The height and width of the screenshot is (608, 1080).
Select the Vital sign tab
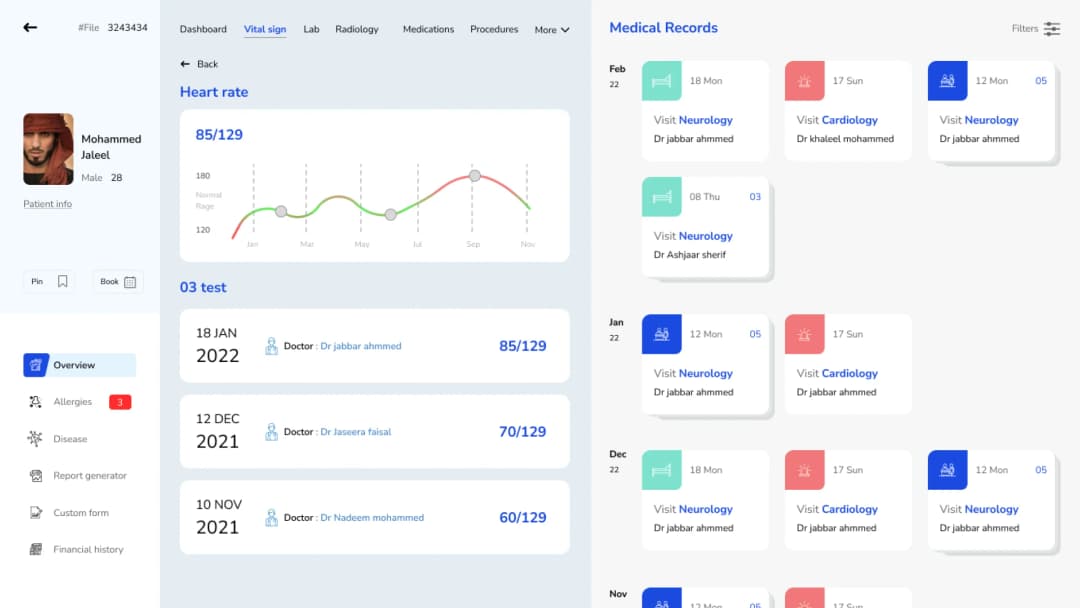(x=264, y=29)
